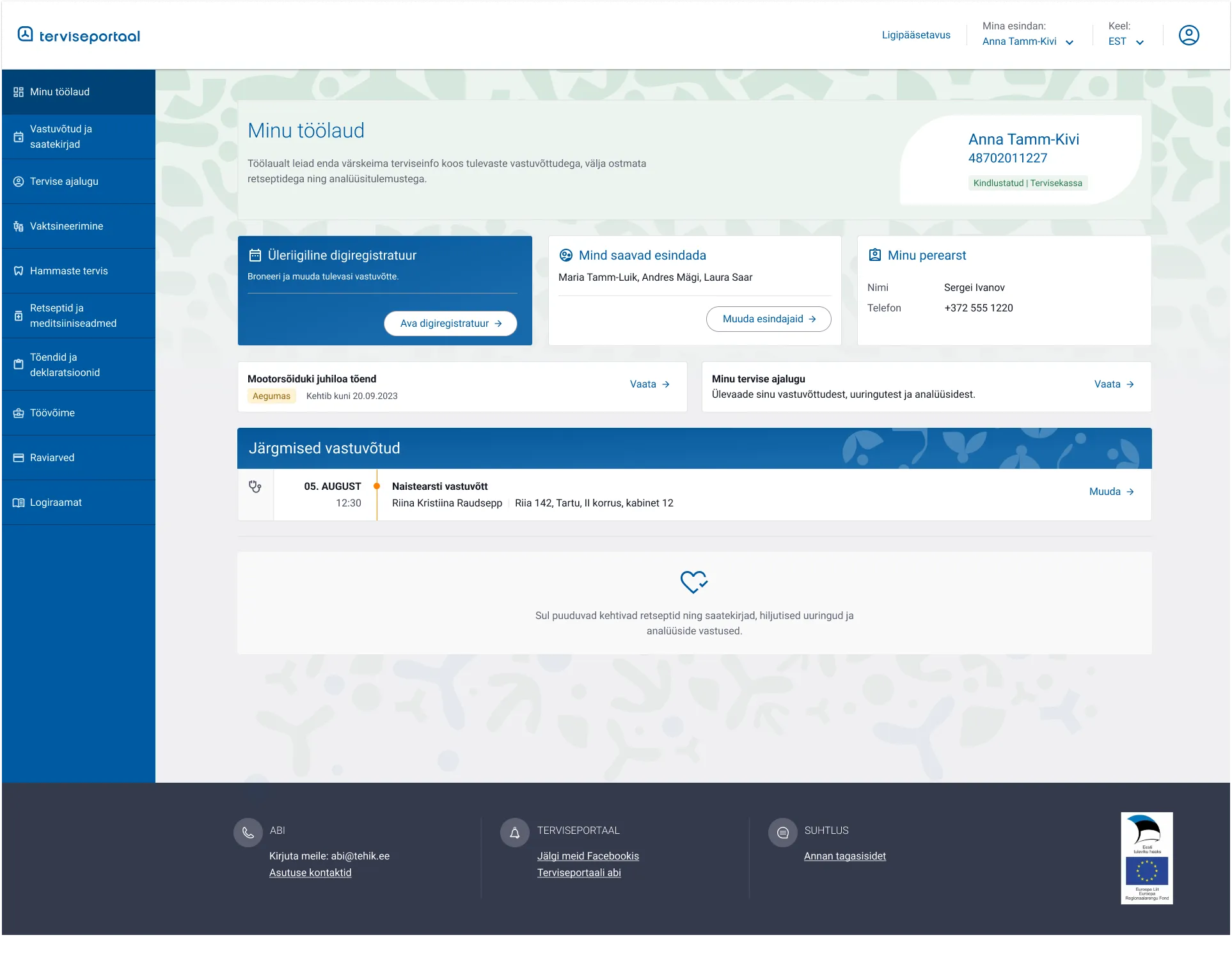Click the Kehtib kuni 20.09.2023 text
The image size is (1232, 972).
(352, 396)
